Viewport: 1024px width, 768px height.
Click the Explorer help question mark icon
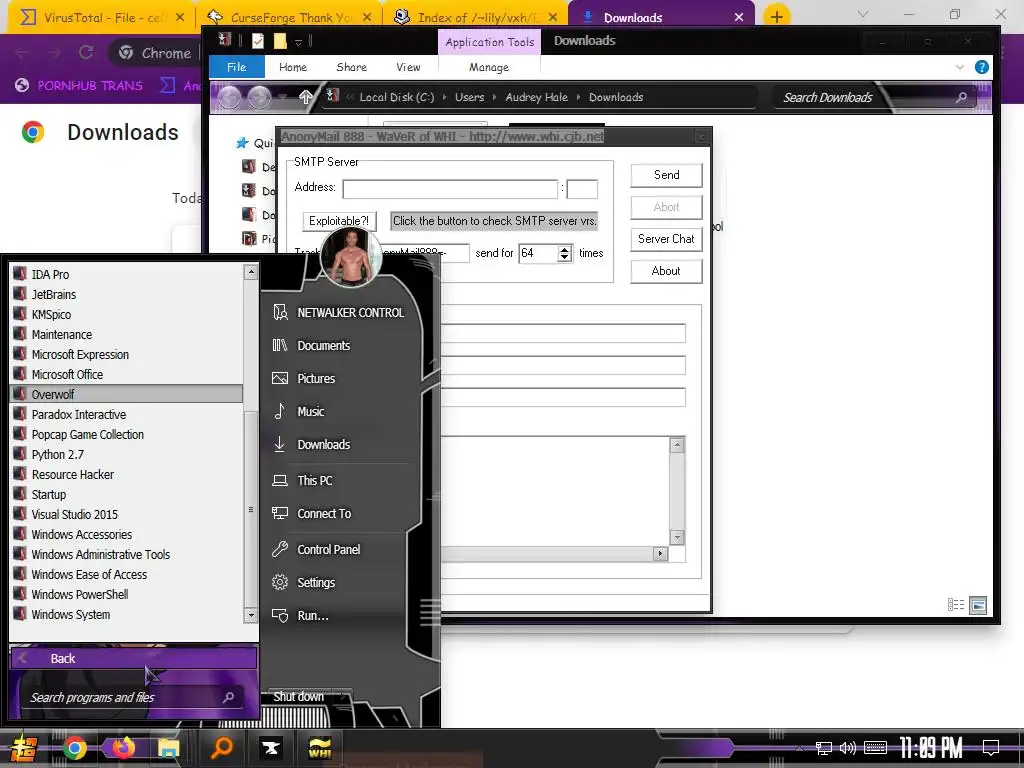coord(981,67)
